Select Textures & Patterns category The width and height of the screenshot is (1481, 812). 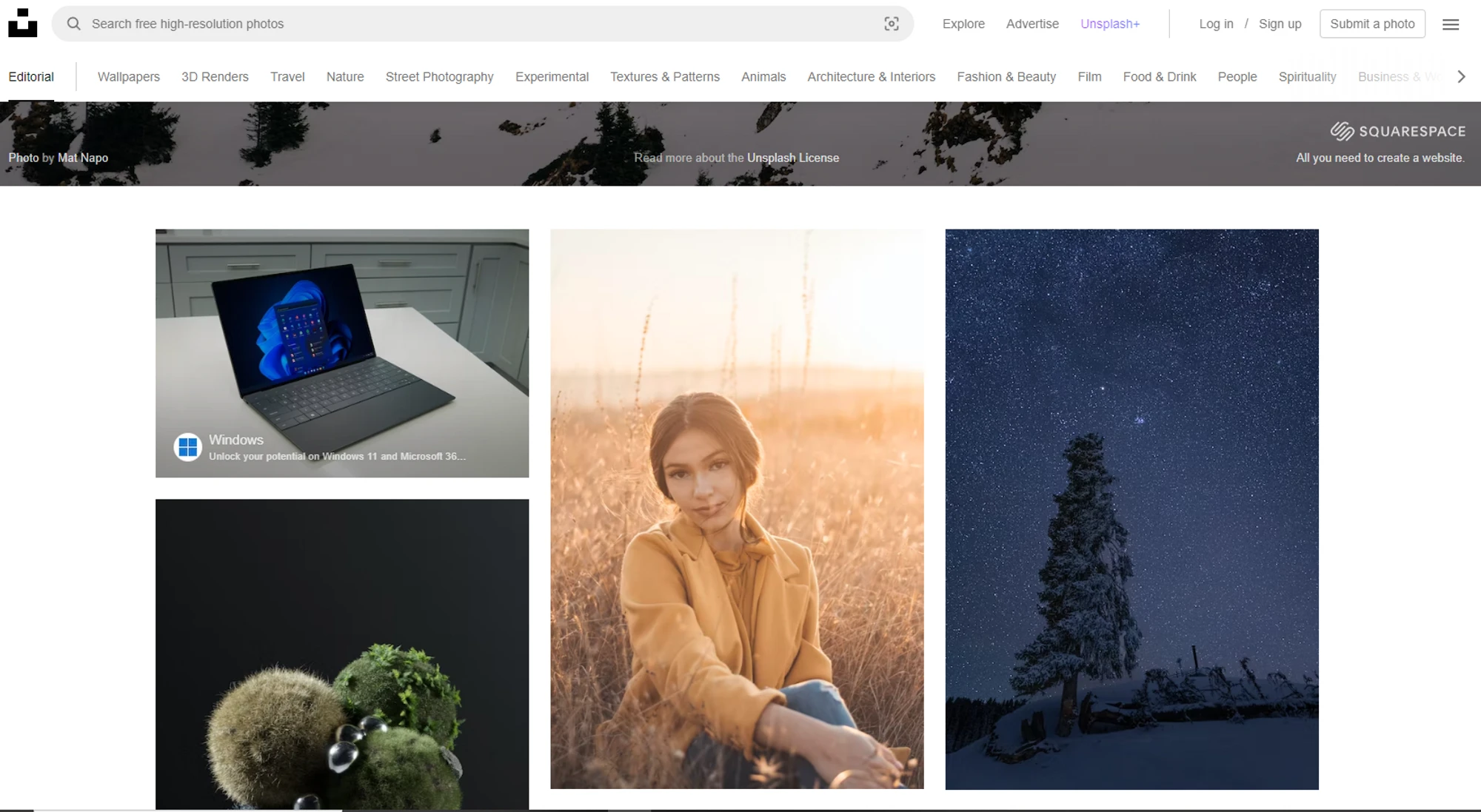[665, 76]
